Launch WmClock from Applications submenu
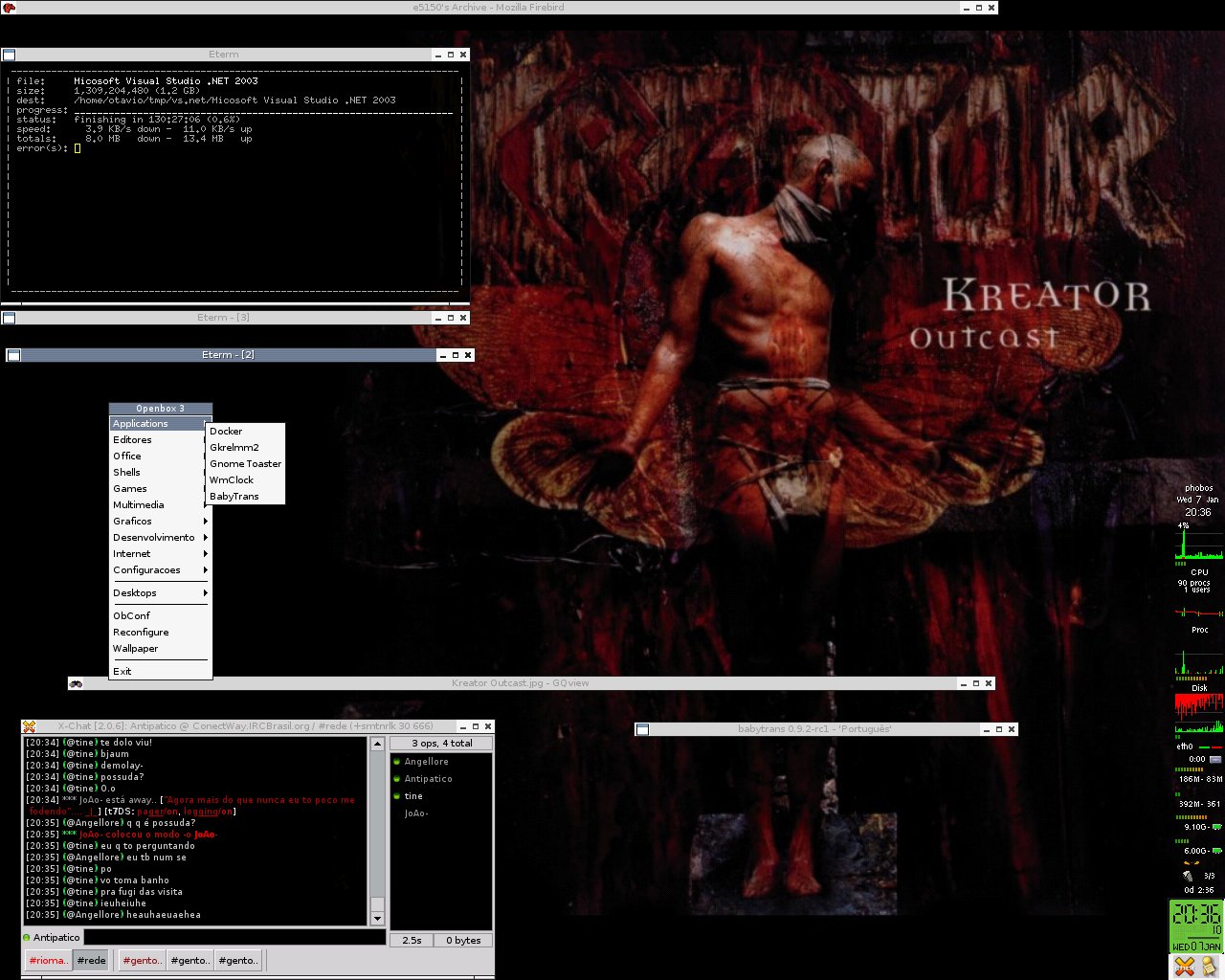Screen dimensions: 1225x980 coord(246,479)
